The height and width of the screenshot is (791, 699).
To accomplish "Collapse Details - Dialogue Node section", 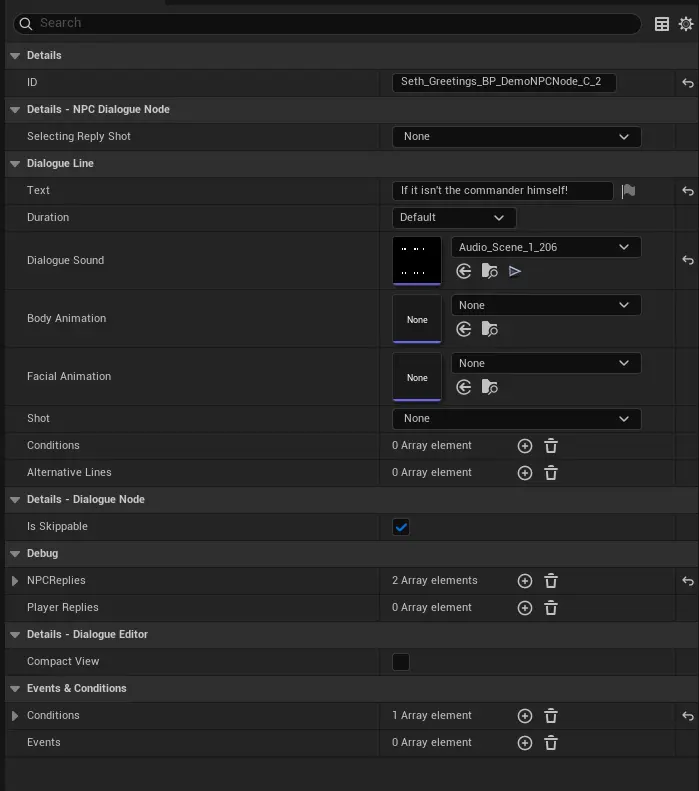I will [x=15, y=500].
